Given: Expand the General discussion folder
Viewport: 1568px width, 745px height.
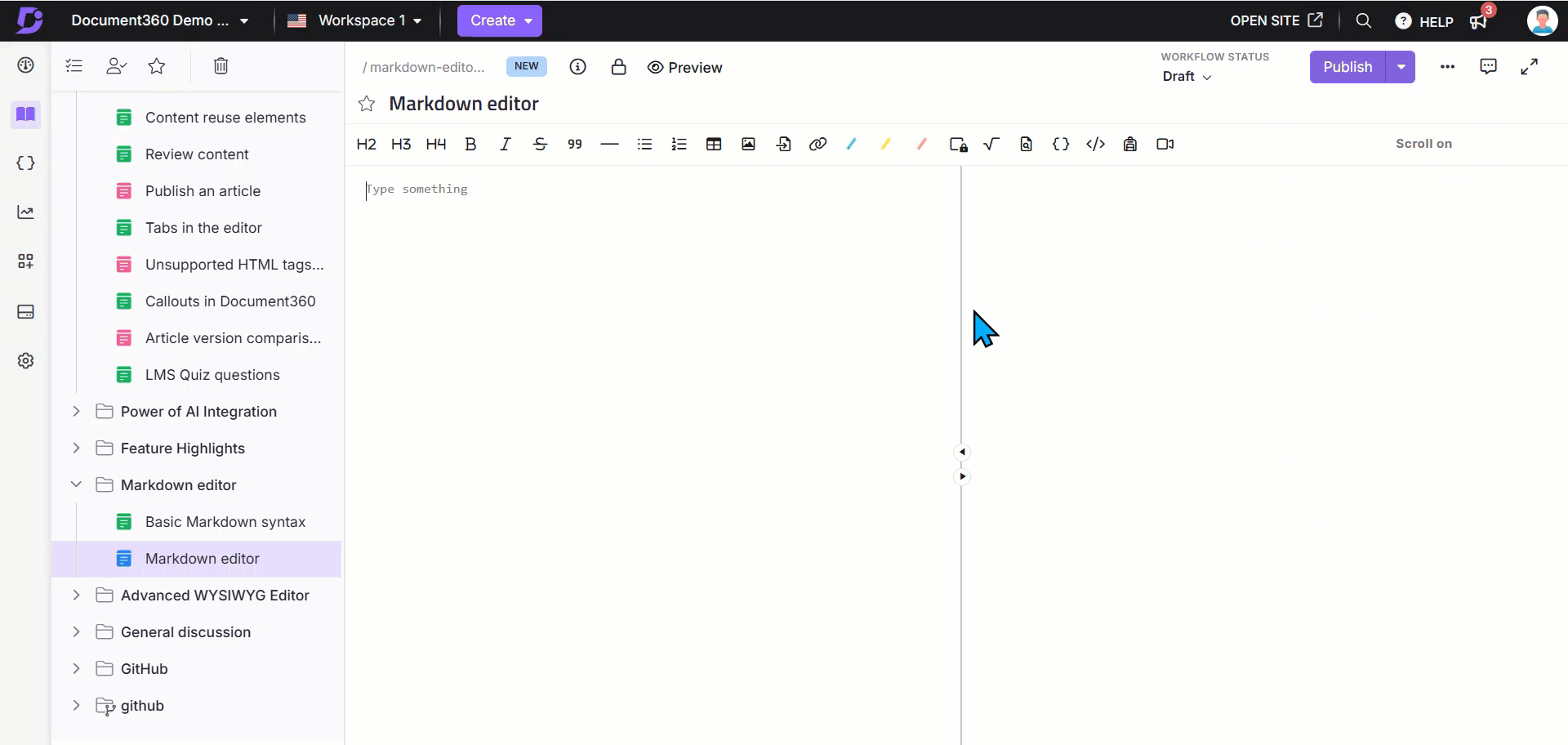Looking at the screenshot, I should point(76,631).
